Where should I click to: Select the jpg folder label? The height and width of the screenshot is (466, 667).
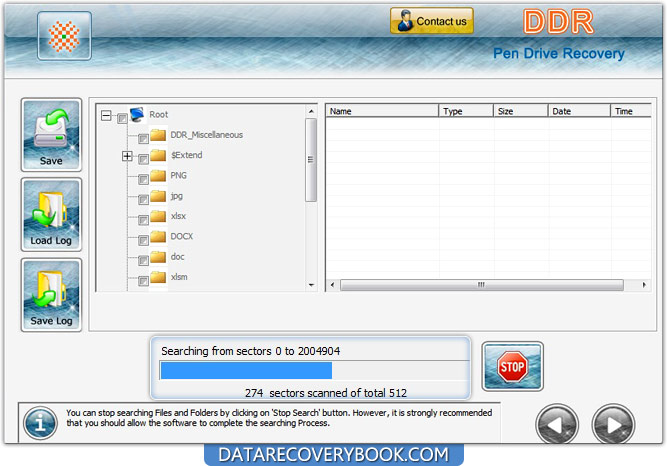[x=177, y=196]
